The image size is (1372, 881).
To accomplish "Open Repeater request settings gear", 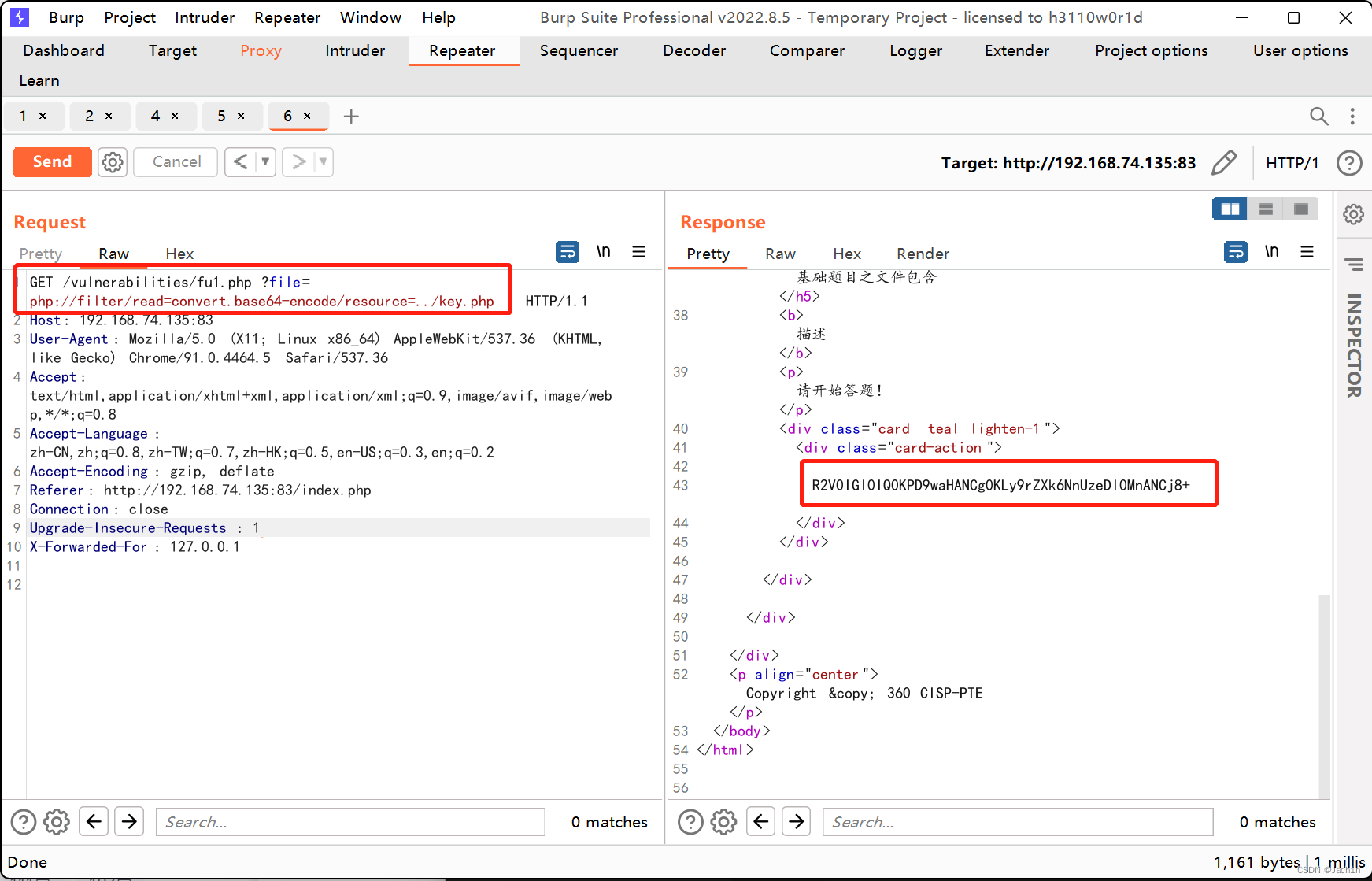I will click(x=113, y=162).
